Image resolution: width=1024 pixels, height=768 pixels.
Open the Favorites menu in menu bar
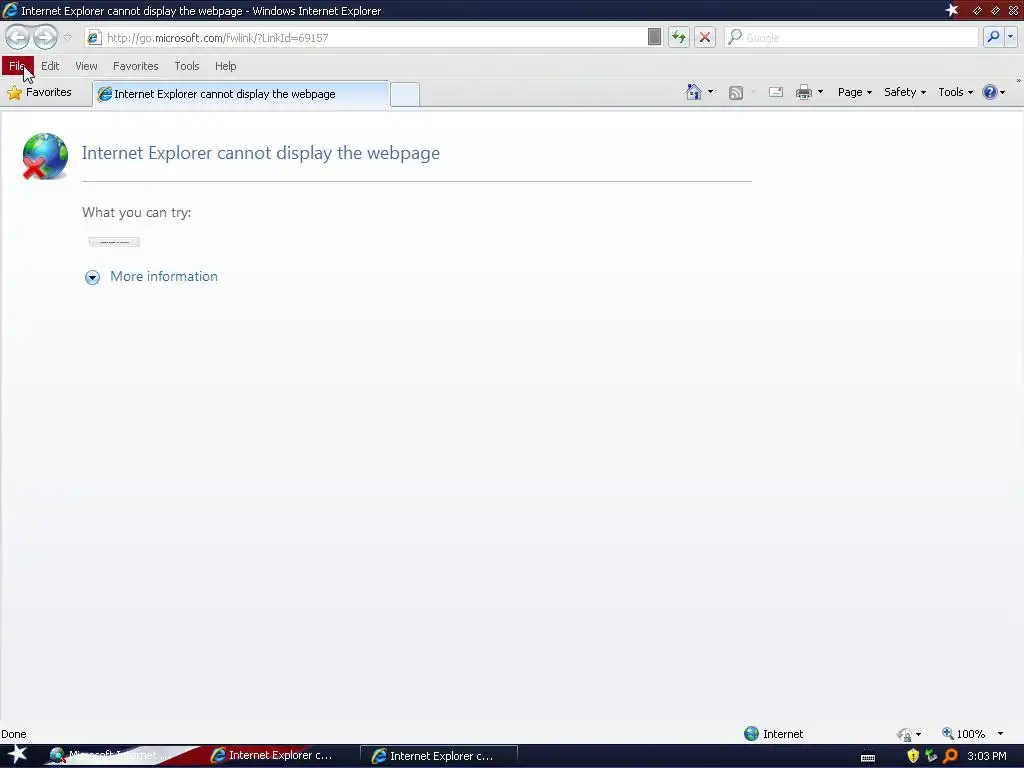point(136,66)
